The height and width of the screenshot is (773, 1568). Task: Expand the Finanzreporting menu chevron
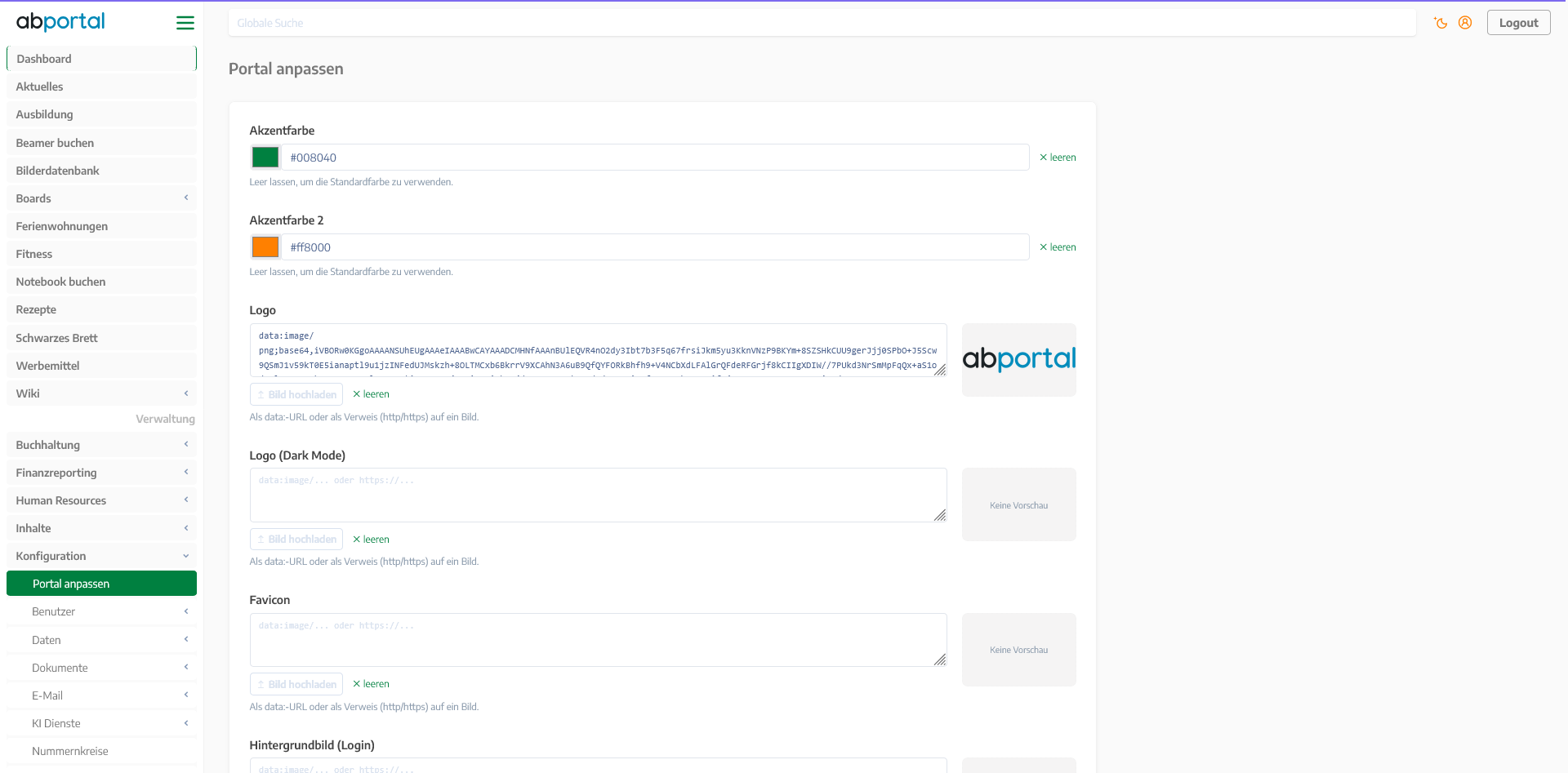pyautogui.click(x=186, y=473)
